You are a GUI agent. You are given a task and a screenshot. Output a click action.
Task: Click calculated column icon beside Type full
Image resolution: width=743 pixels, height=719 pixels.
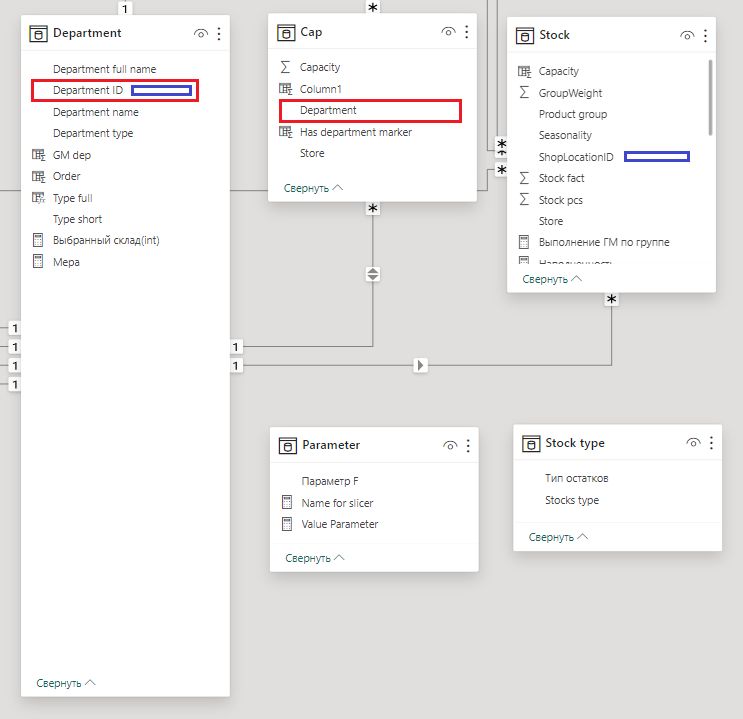click(x=38, y=198)
